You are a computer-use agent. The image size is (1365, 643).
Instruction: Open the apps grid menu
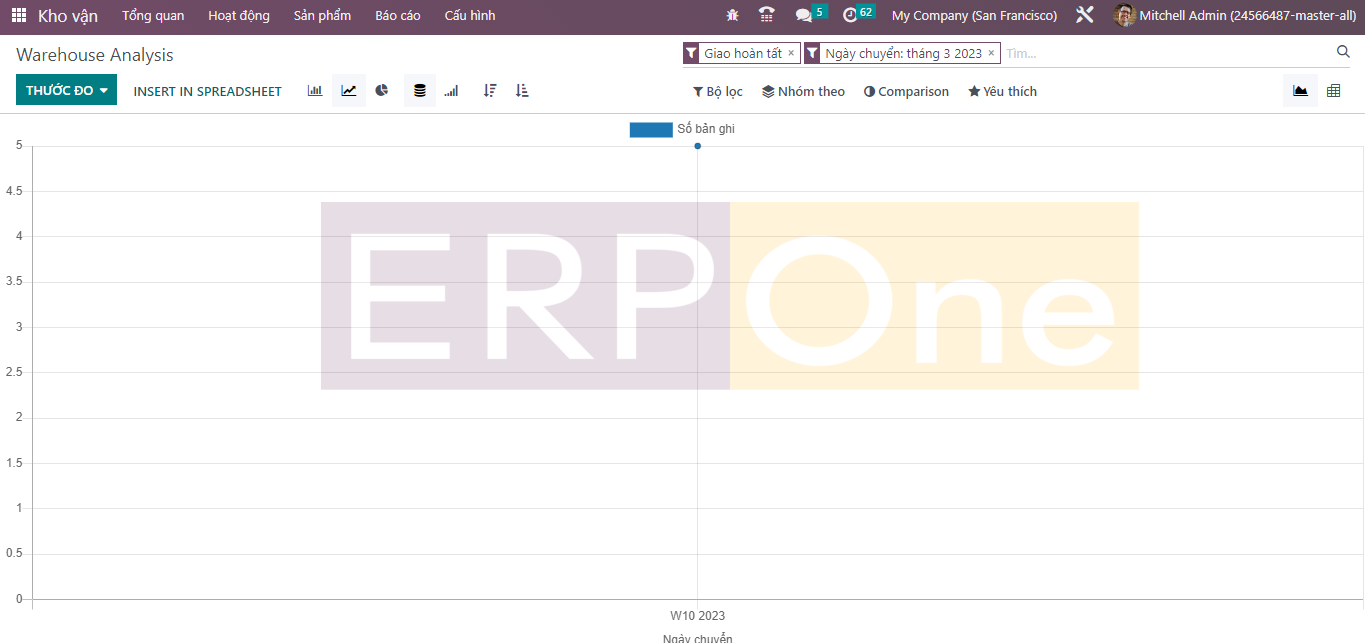(19, 16)
